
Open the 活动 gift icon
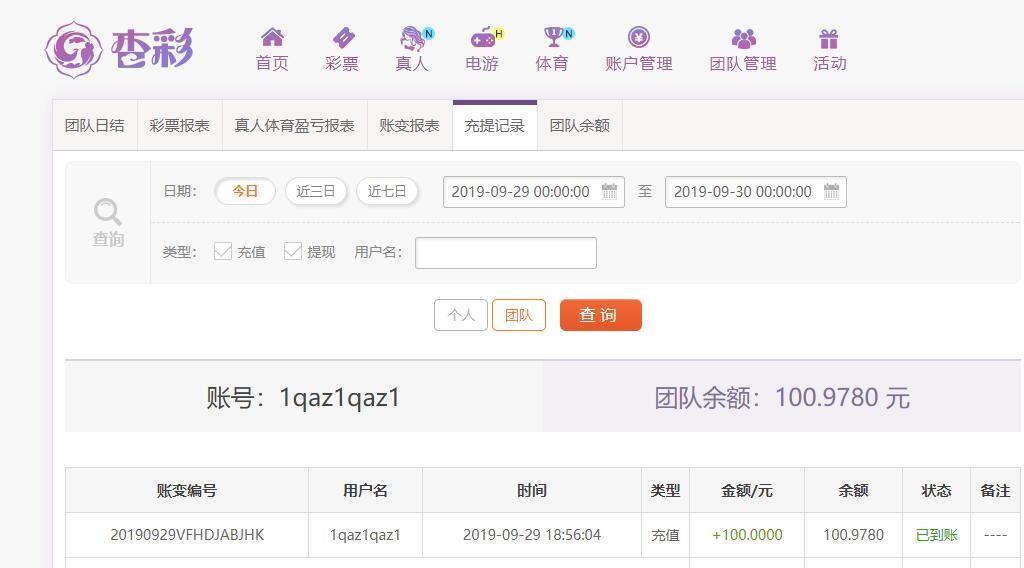[x=829, y=39]
